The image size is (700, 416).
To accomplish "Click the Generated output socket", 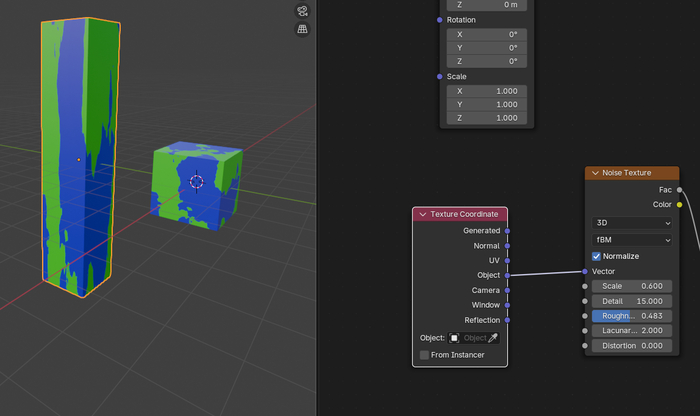I will point(507,231).
